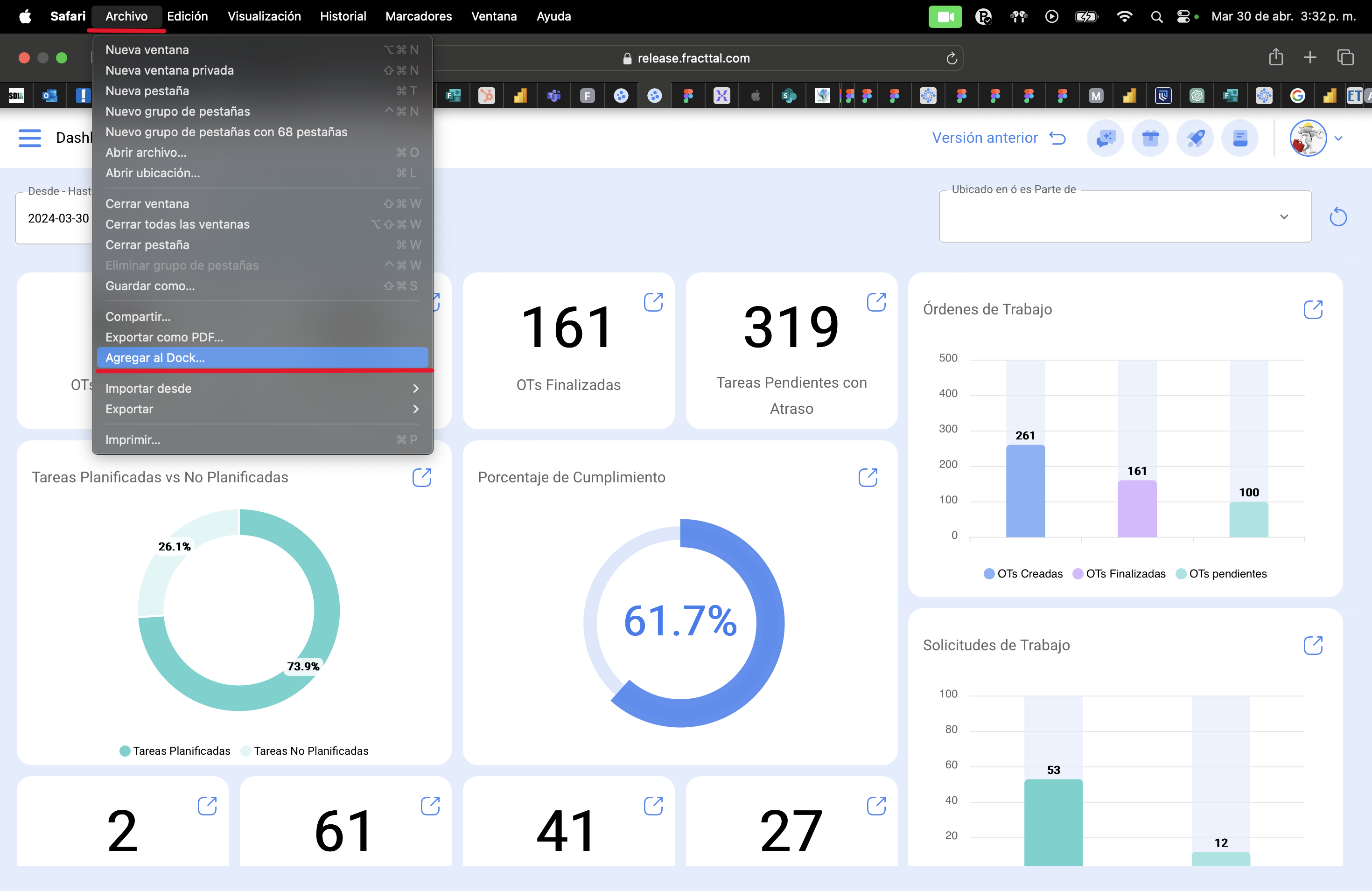Click the Versión anterior link
1372x891 pixels.
(985, 139)
